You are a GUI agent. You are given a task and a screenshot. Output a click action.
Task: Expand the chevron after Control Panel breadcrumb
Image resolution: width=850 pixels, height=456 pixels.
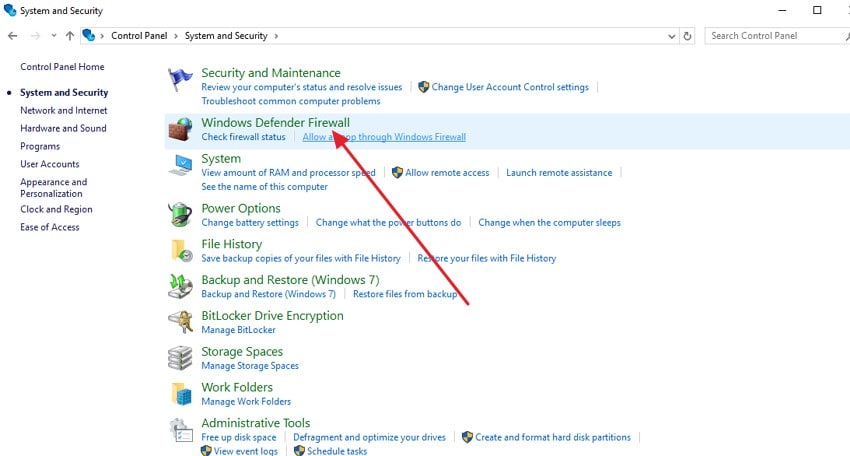(x=176, y=36)
